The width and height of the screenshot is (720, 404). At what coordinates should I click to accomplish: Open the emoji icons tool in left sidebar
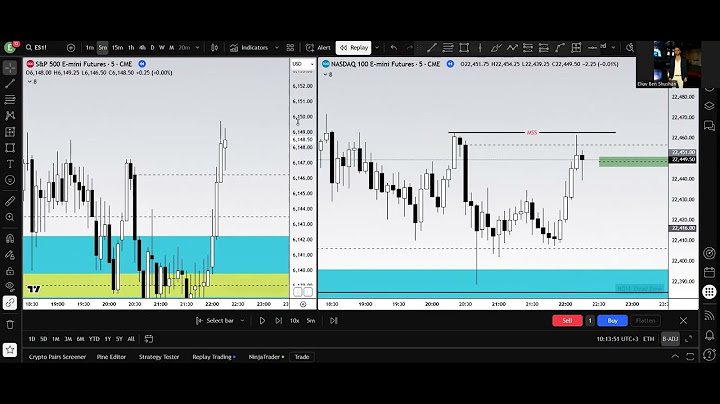click(x=10, y=180)
